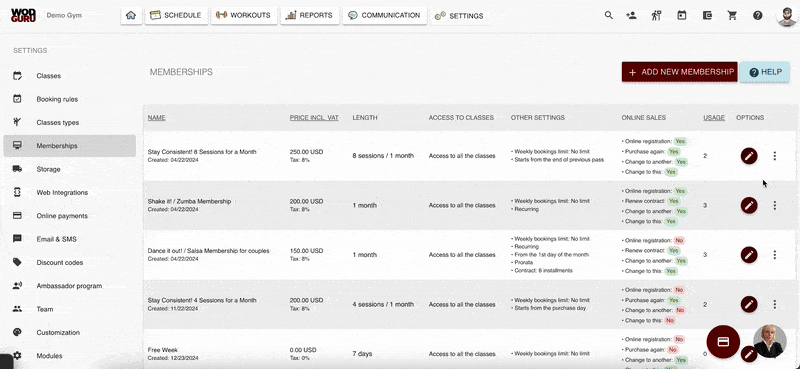Click the round payment card floating button
The image size is (800, 369).
(723, 341)
